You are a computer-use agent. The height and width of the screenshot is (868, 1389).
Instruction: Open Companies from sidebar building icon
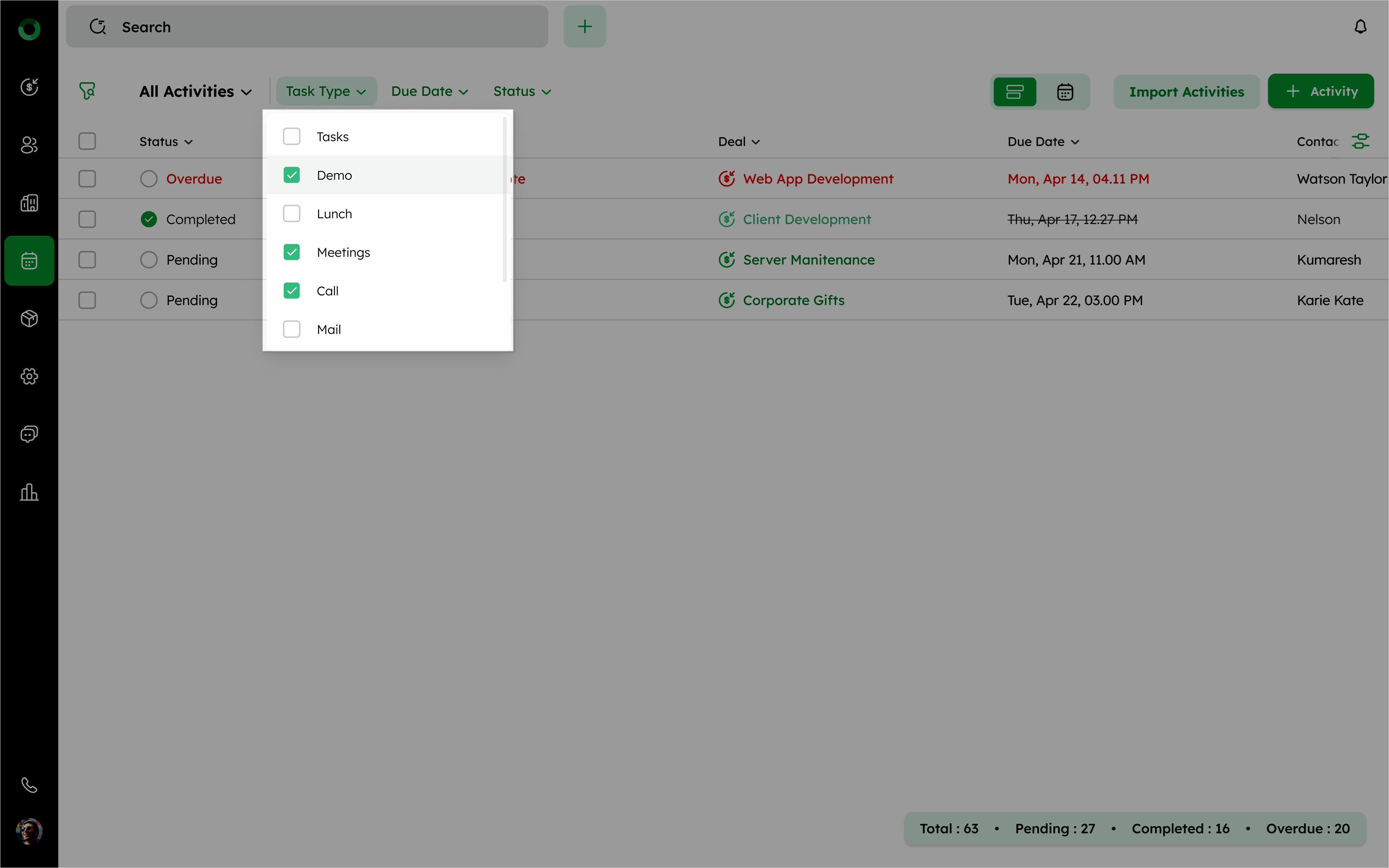(29, 203)
